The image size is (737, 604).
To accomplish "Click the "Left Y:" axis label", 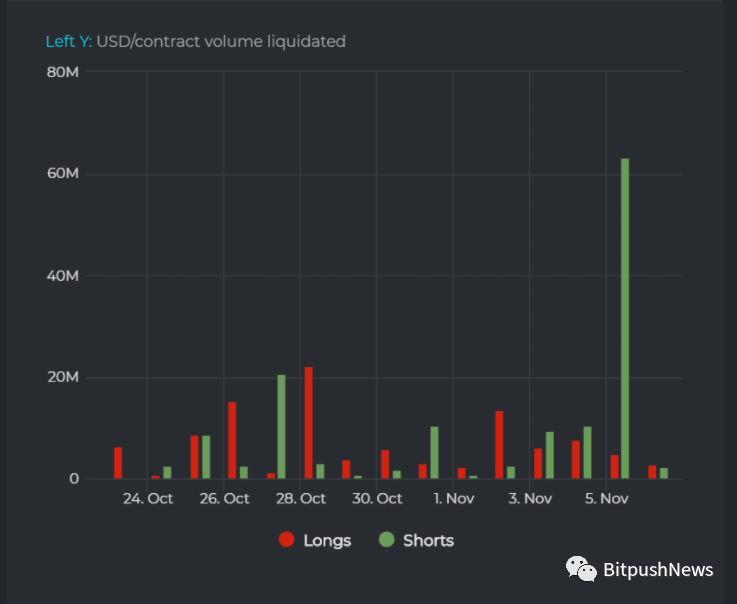I will point(69,42).
